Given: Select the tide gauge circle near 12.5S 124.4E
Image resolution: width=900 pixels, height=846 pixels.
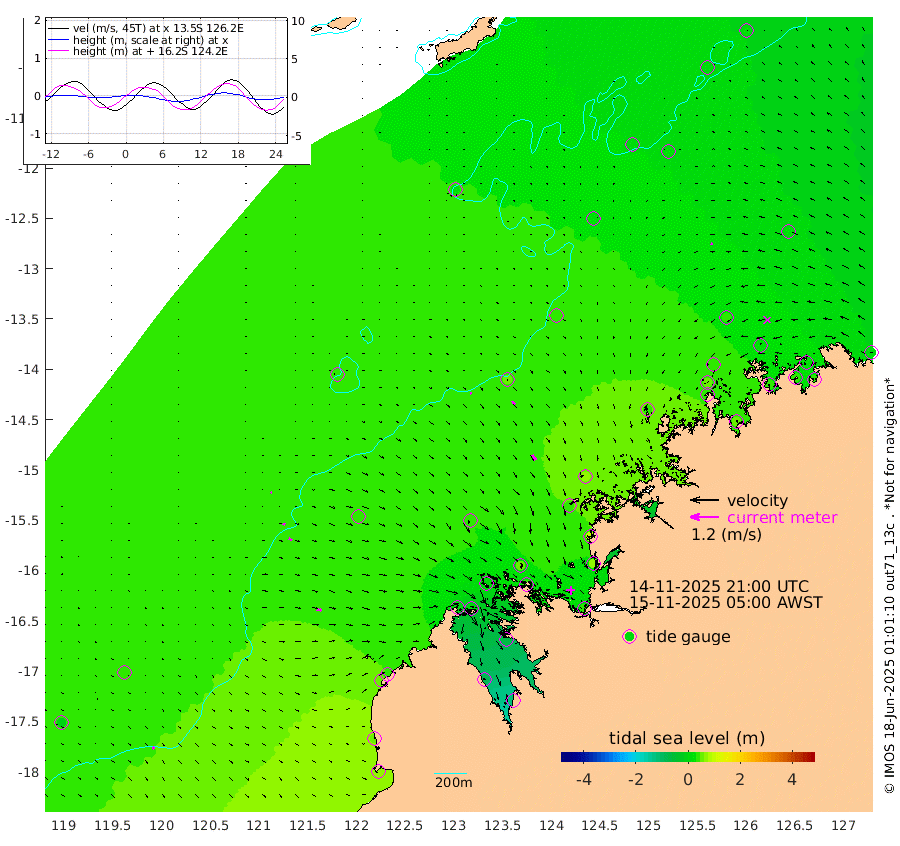Looking at the screenshot, I should click(x=593, y=219).
